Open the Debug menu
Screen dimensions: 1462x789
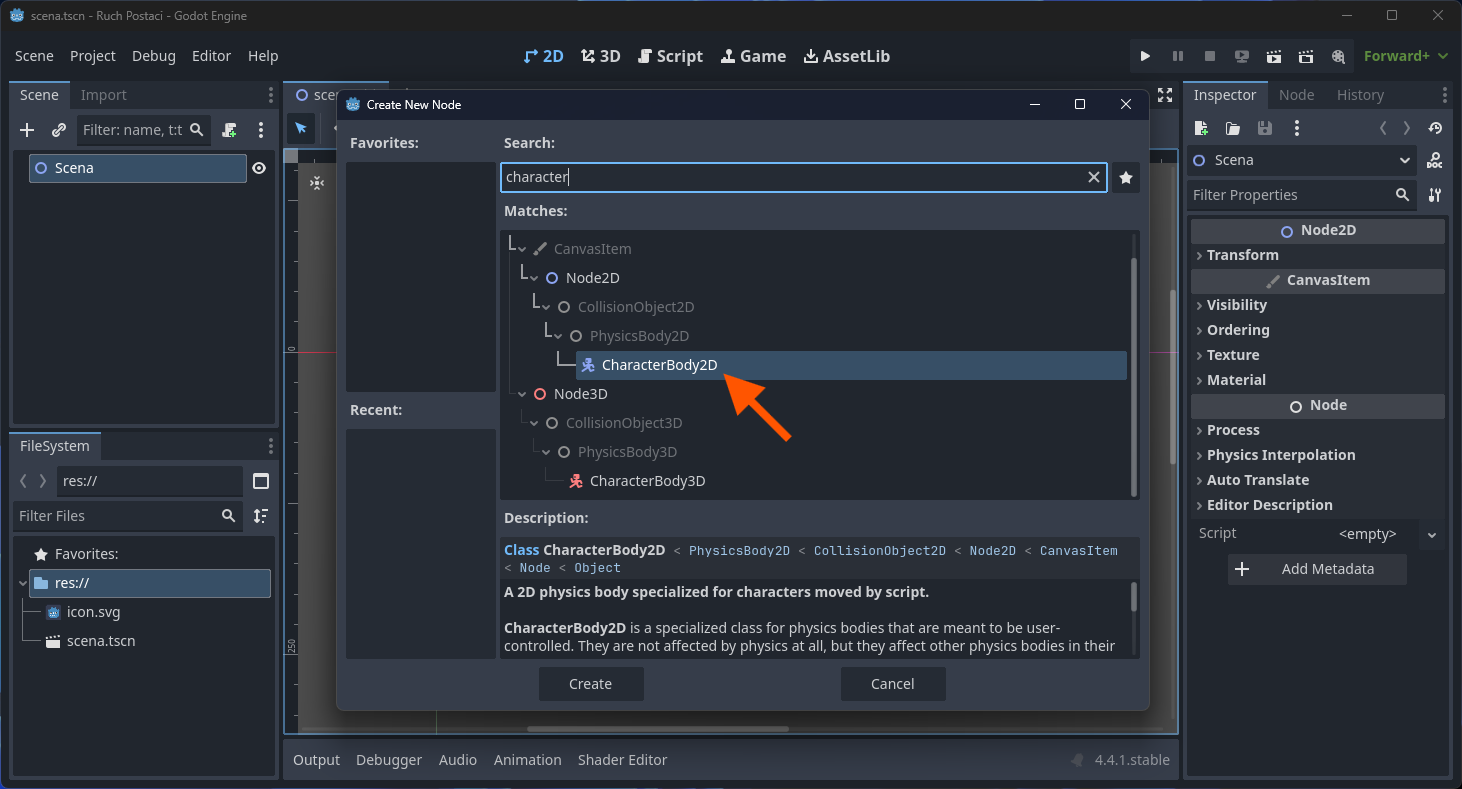[x=154, y=56]
